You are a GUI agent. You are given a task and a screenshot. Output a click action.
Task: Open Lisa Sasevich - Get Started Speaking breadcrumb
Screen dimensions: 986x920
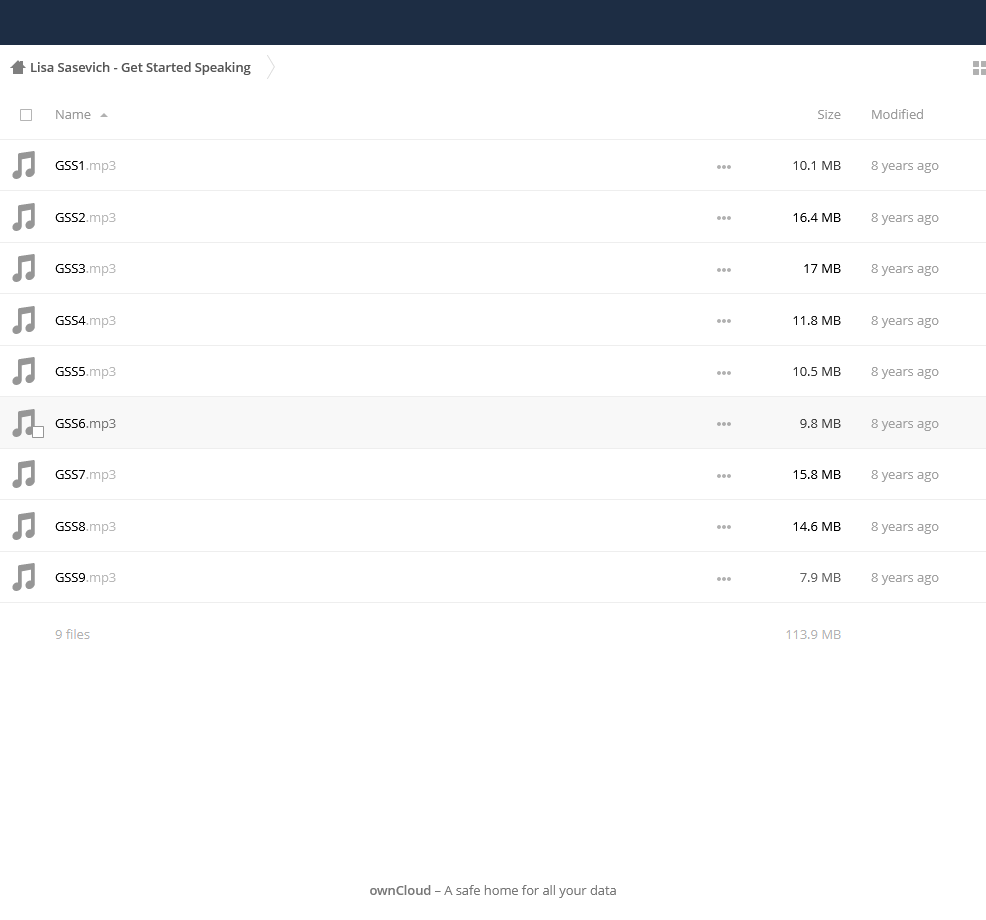click(140, 67)
